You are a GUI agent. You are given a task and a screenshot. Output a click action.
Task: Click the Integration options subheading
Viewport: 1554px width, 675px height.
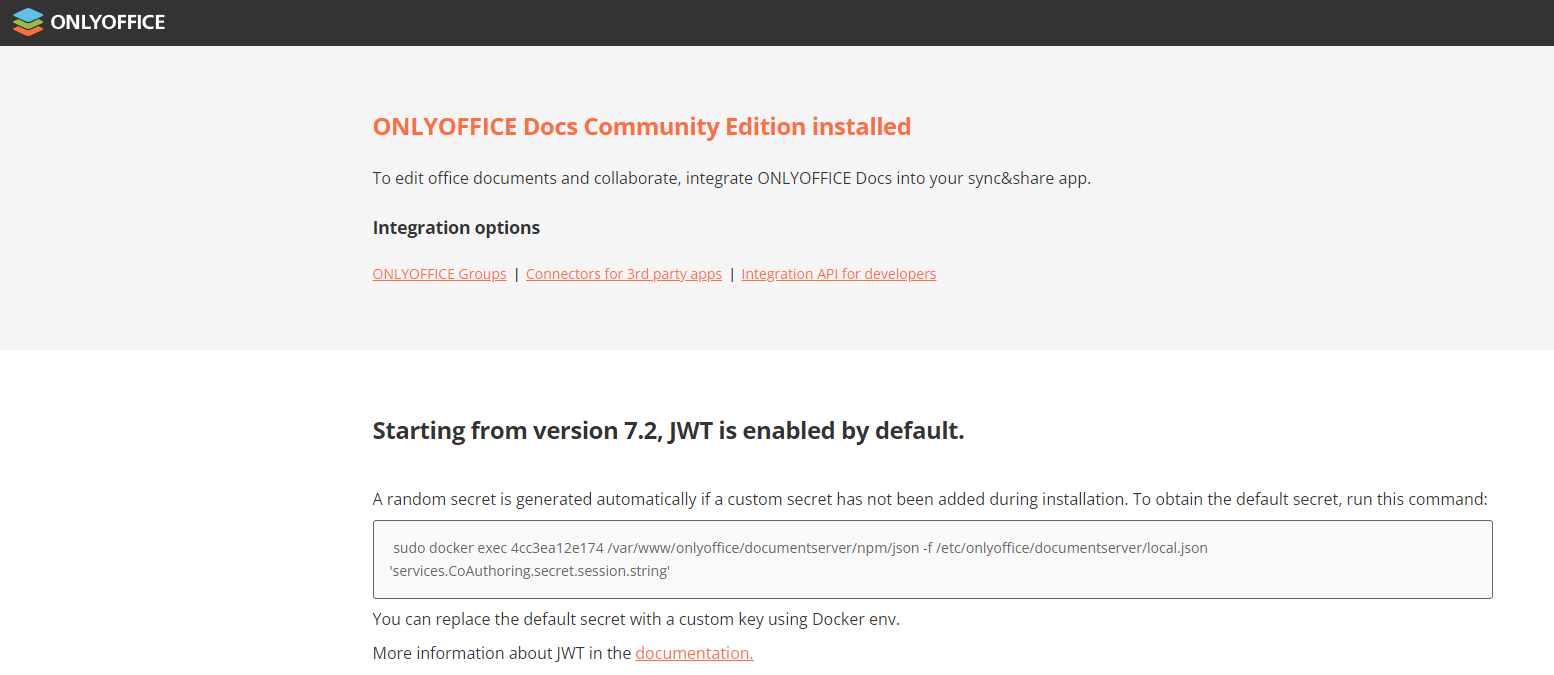456,228
